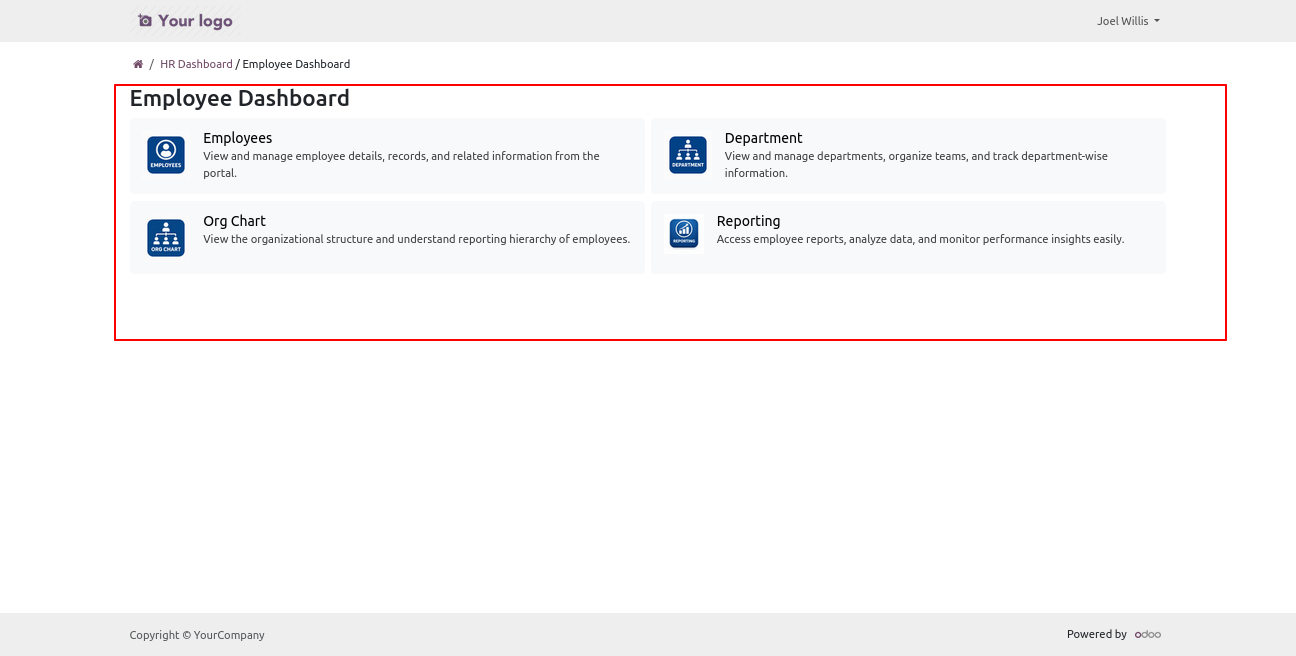Click the Department card description text
This screenshot has height=656, width=1296.
click(916, 164)
